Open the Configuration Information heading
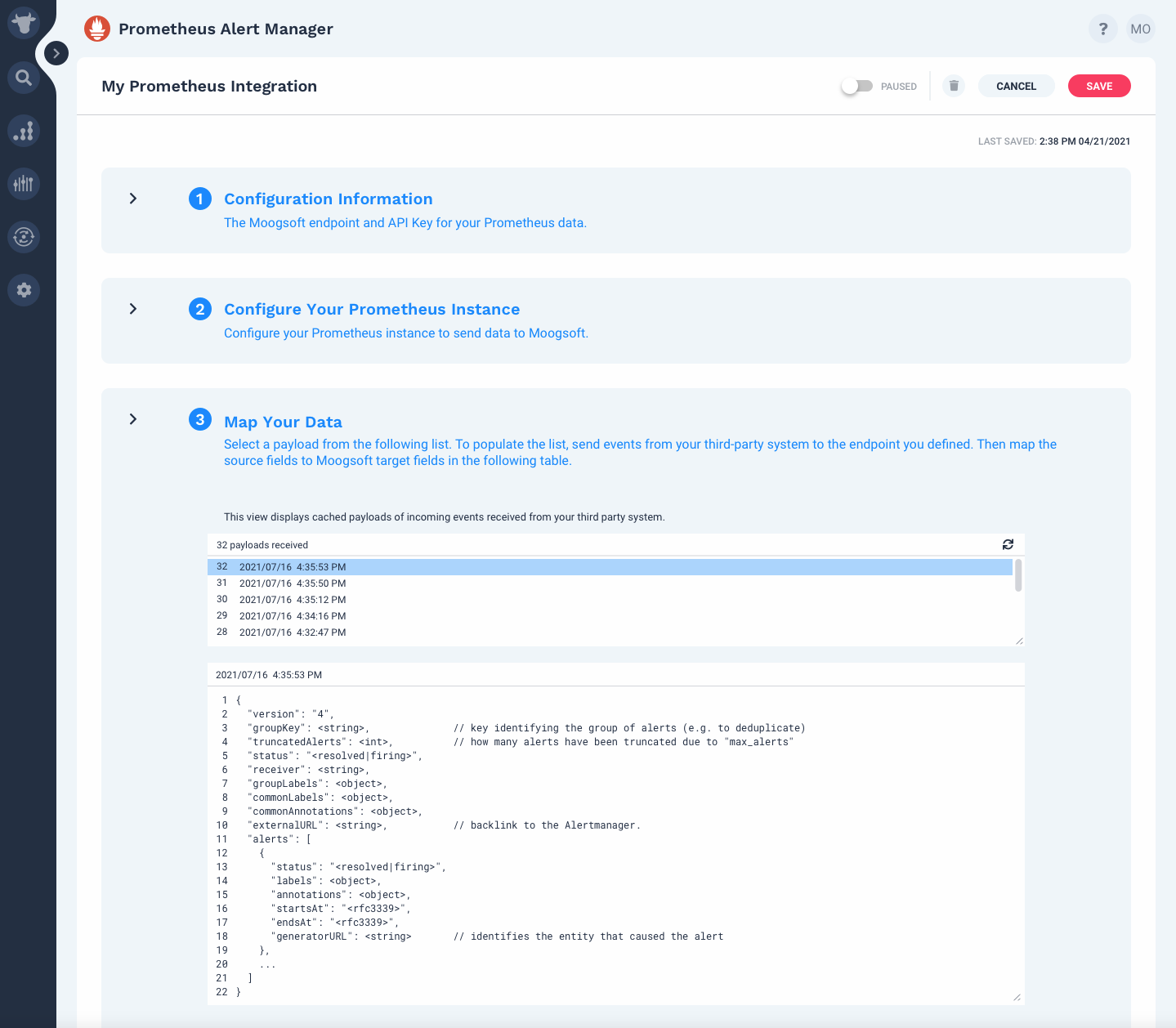The height and width of the screenshot is (1028, 1176). [x=329, y=199]
